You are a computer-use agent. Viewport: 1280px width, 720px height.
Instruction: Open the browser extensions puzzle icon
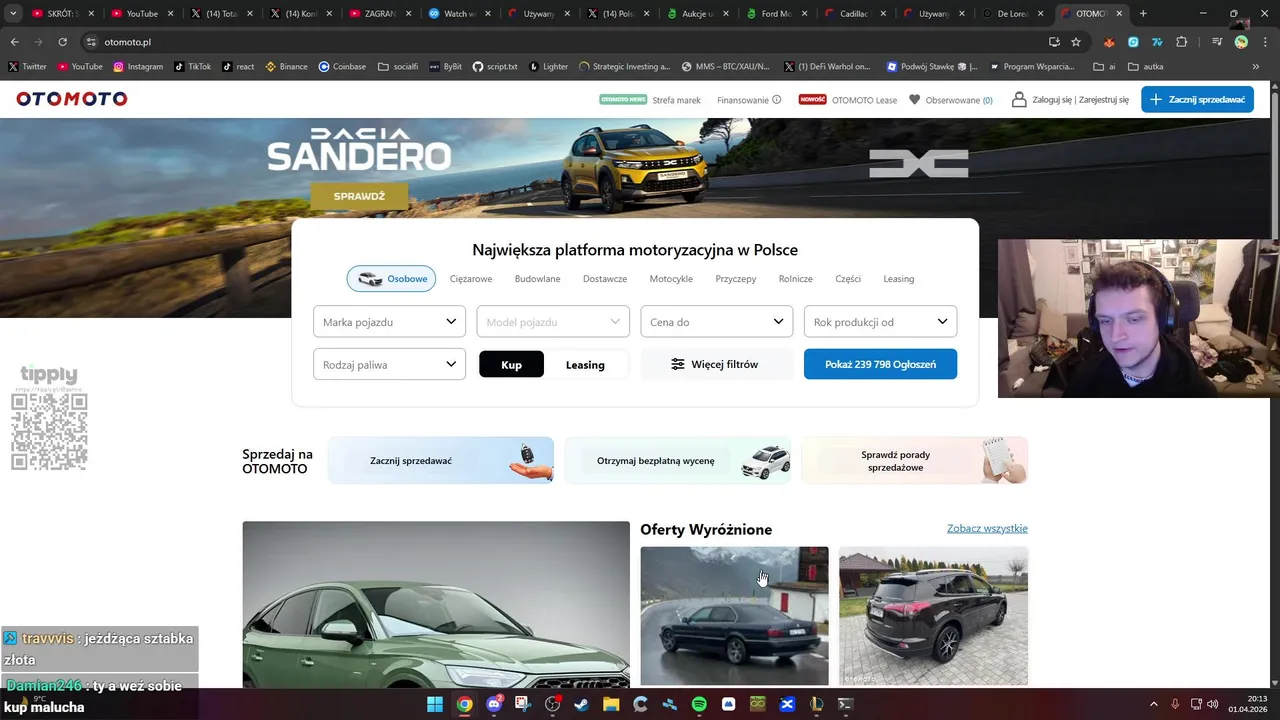click(1182, 42)
